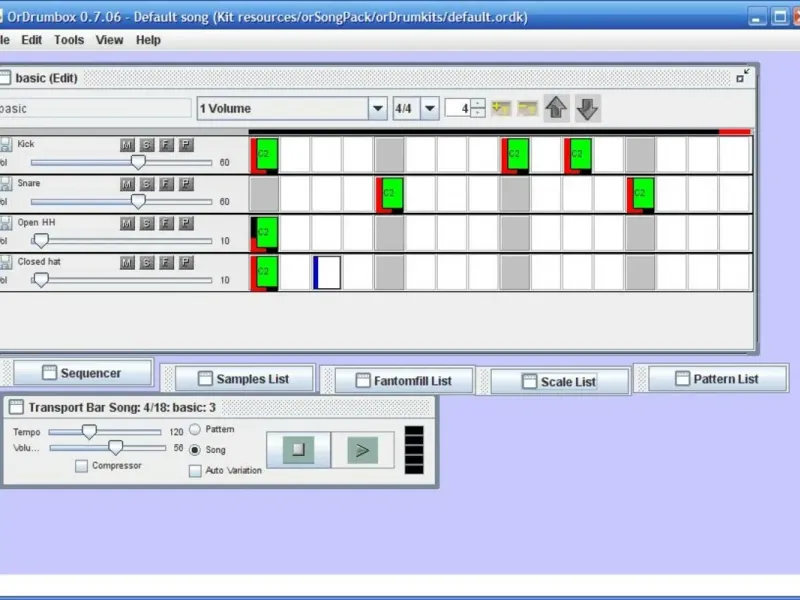Open the Sequencer panel

(x=83, y=373)
